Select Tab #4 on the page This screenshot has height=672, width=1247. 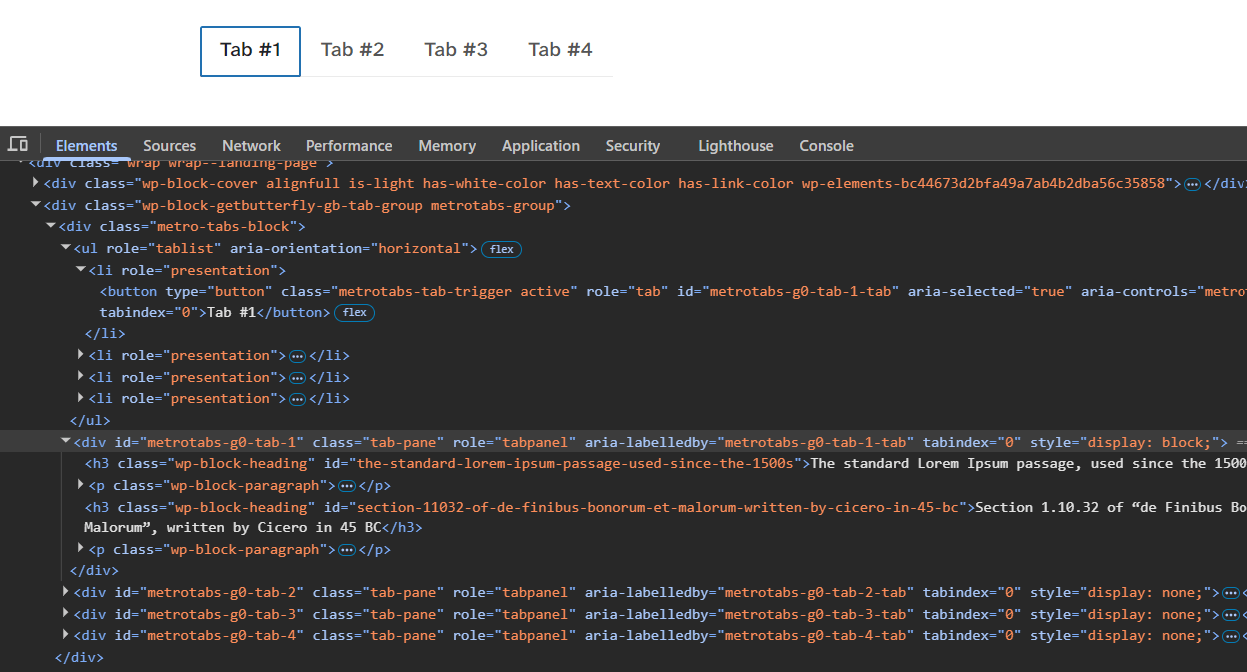[560, 50]
